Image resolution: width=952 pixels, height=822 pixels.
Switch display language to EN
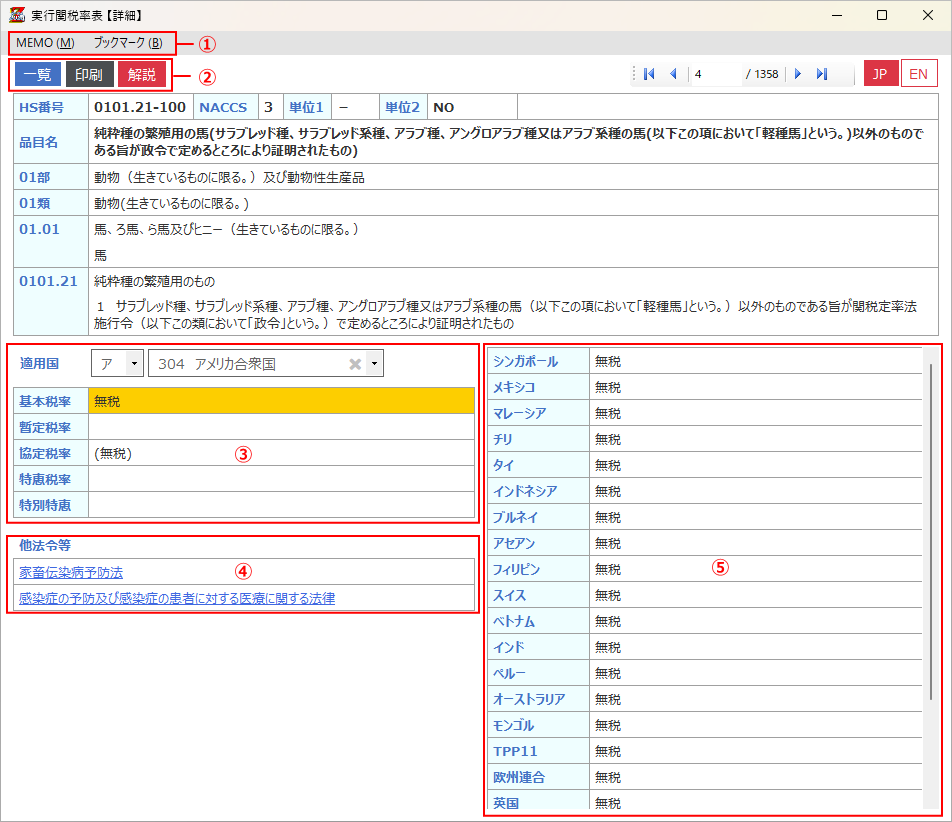click(918, 73)
